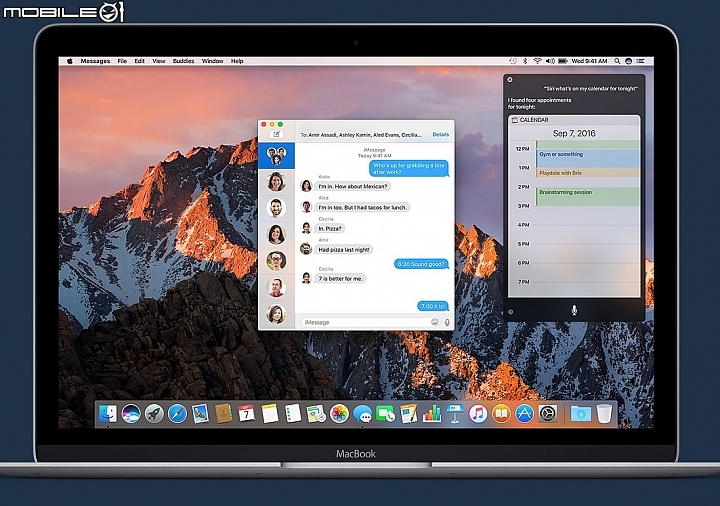Image resolution: width=720 pixels, height=506 pixels.
Task: Open "Gym or something" calendar event
Action: click(588, 158)
